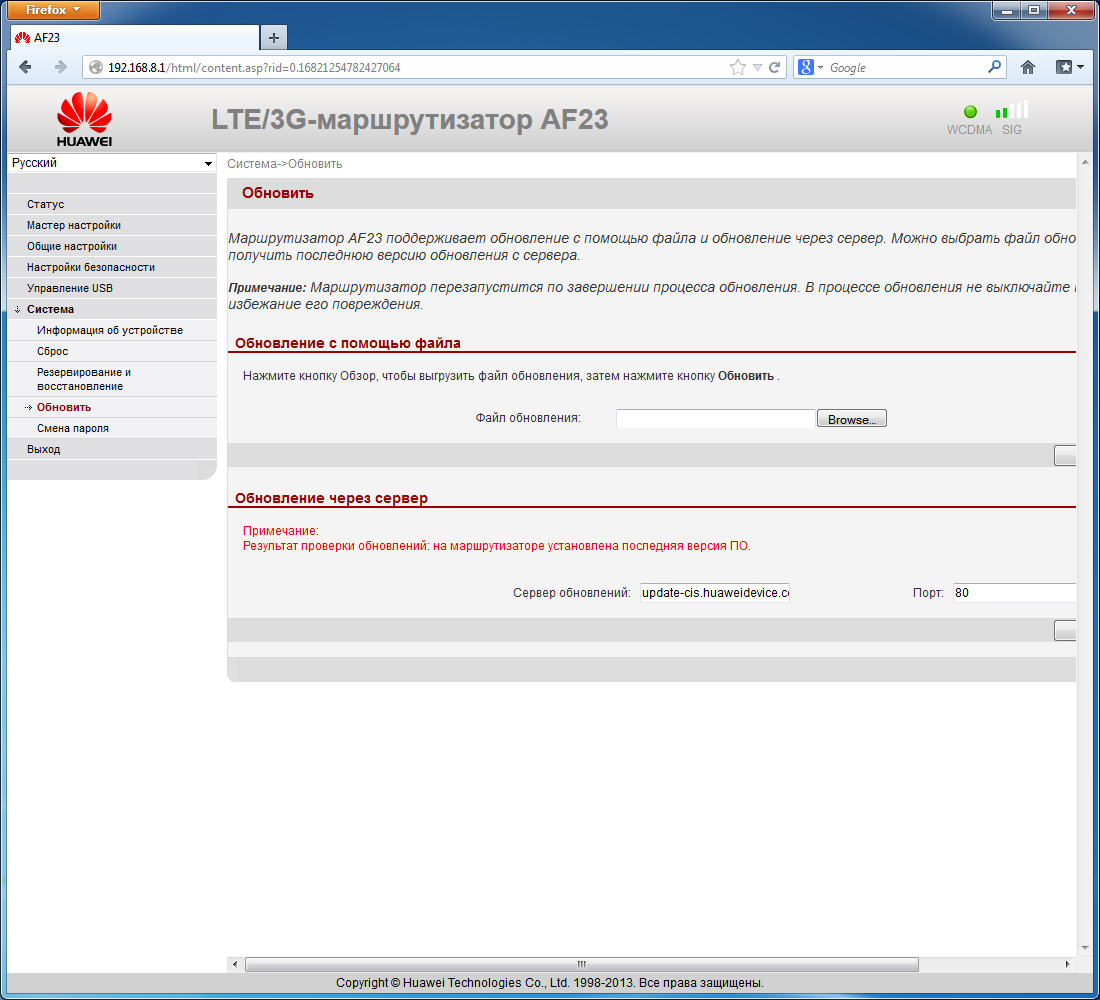Open Резервирование и восстановление submenu
The width and height of the screenshot is (1100, 1000).
coord(112,379)
